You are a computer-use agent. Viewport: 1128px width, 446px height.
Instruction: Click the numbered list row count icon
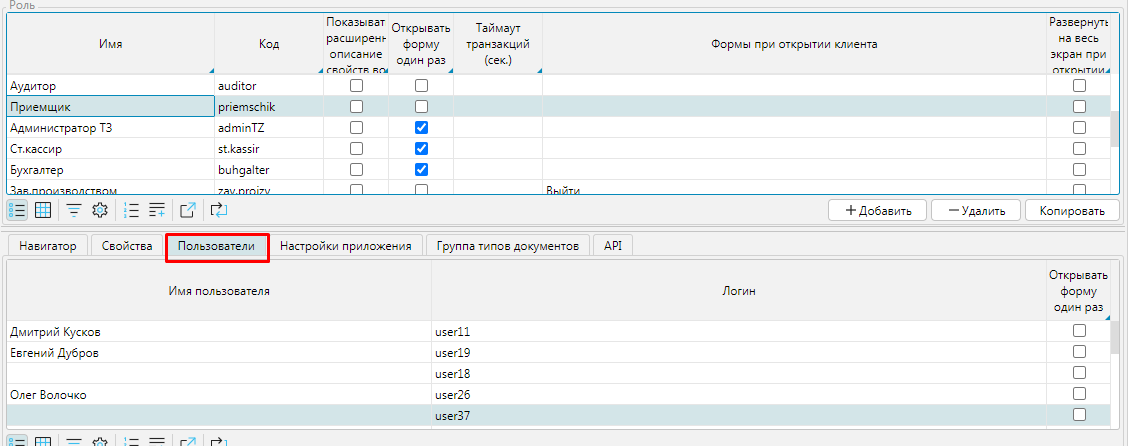tap(131, 210)
